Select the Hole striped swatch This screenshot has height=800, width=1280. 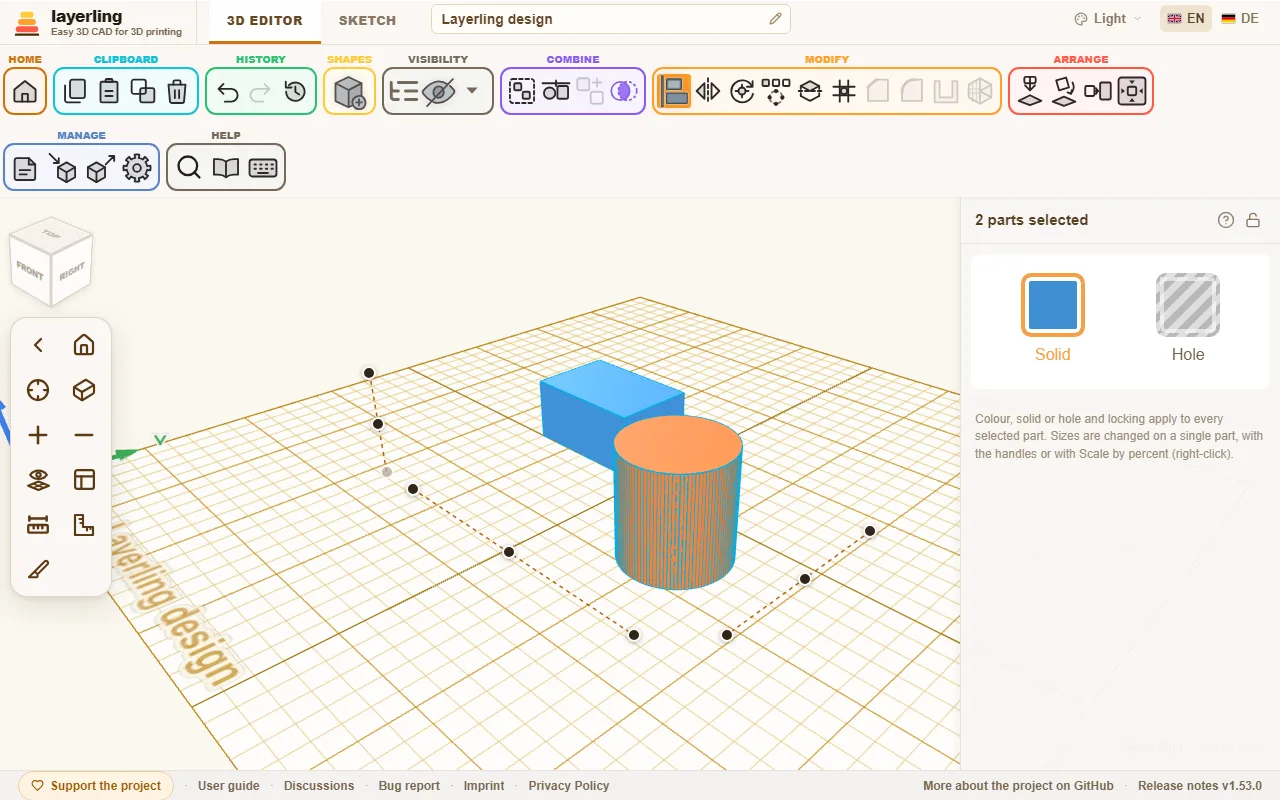pos(1188,304)
